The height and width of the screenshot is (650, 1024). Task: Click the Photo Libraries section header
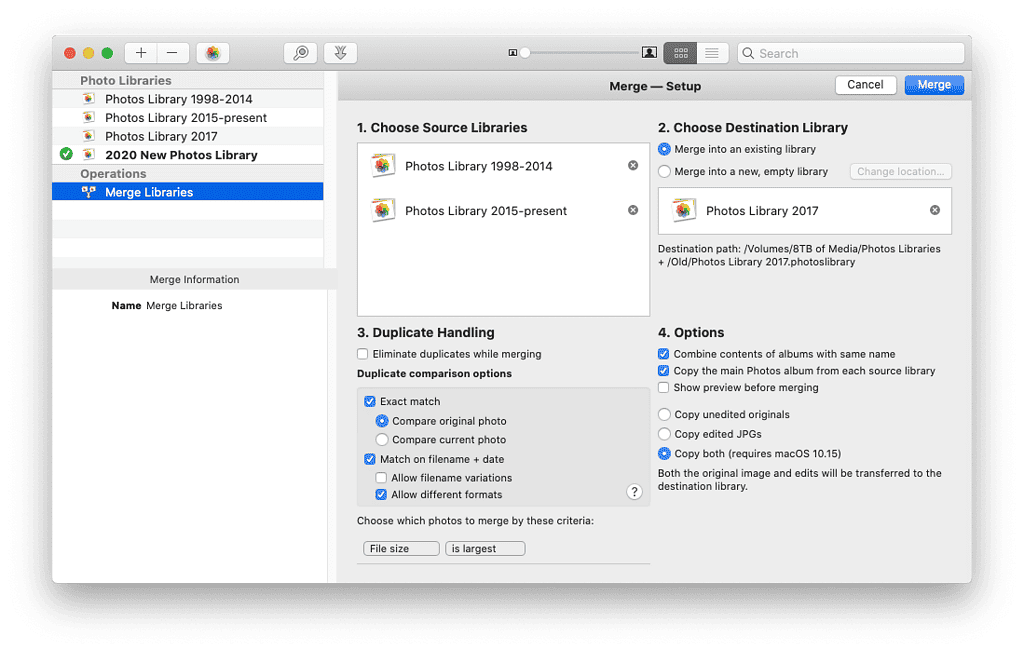click(x=126, y=80)
